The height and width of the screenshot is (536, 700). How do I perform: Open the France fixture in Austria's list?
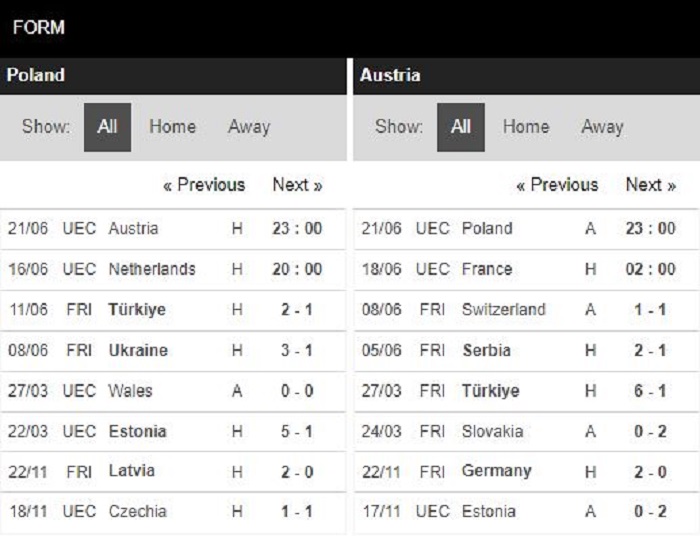(527, 270)
